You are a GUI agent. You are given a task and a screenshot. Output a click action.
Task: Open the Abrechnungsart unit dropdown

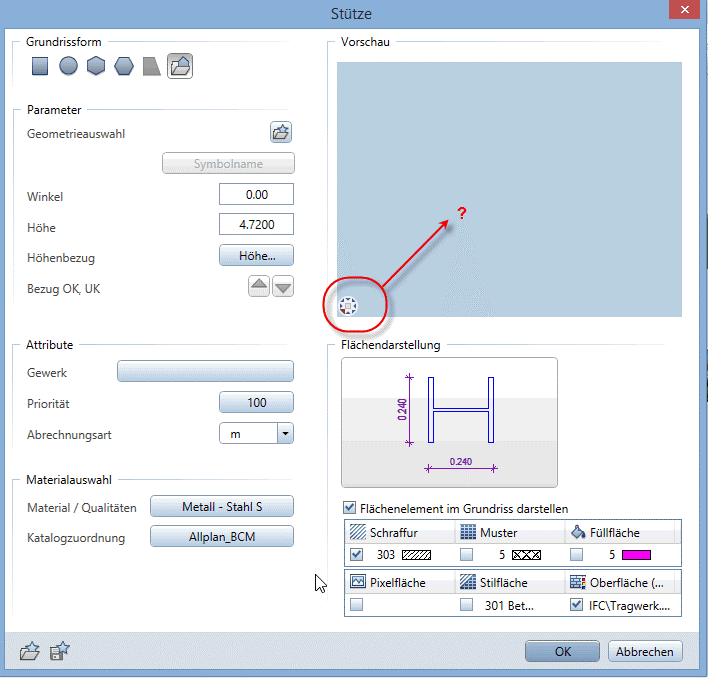(284, 434)
